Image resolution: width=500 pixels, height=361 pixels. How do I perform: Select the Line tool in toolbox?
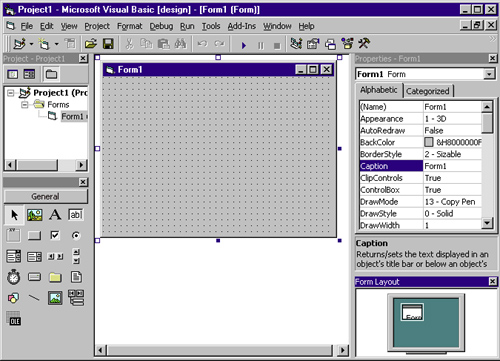click(34, 298)
